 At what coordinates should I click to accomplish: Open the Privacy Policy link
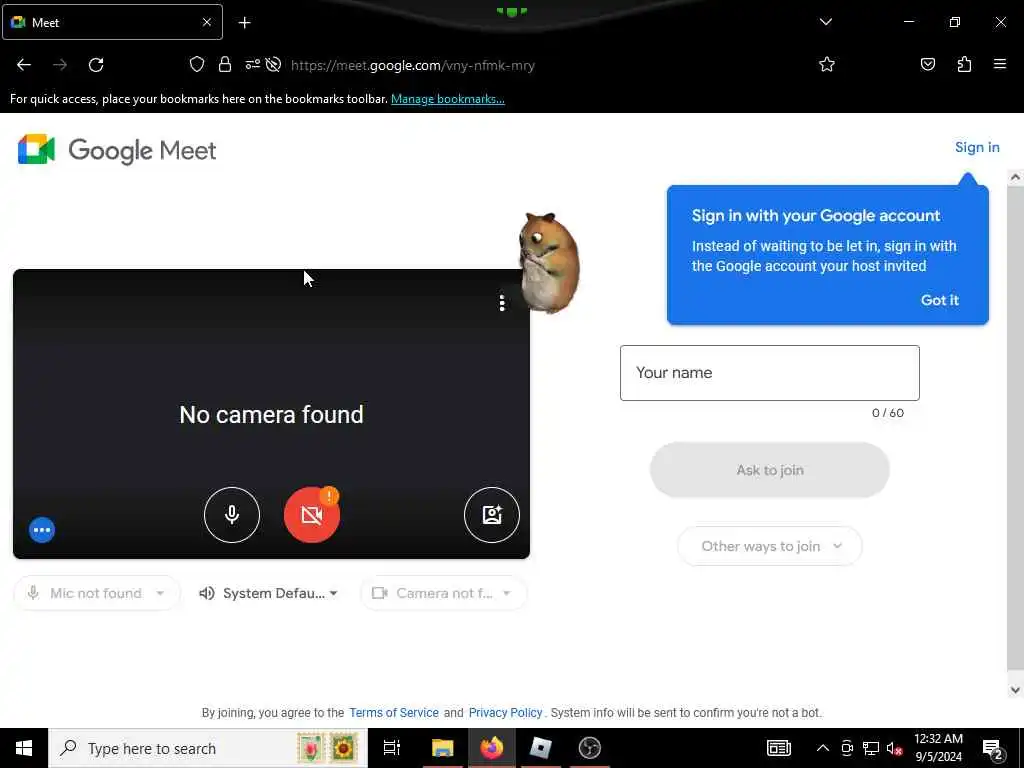(505, 712)
